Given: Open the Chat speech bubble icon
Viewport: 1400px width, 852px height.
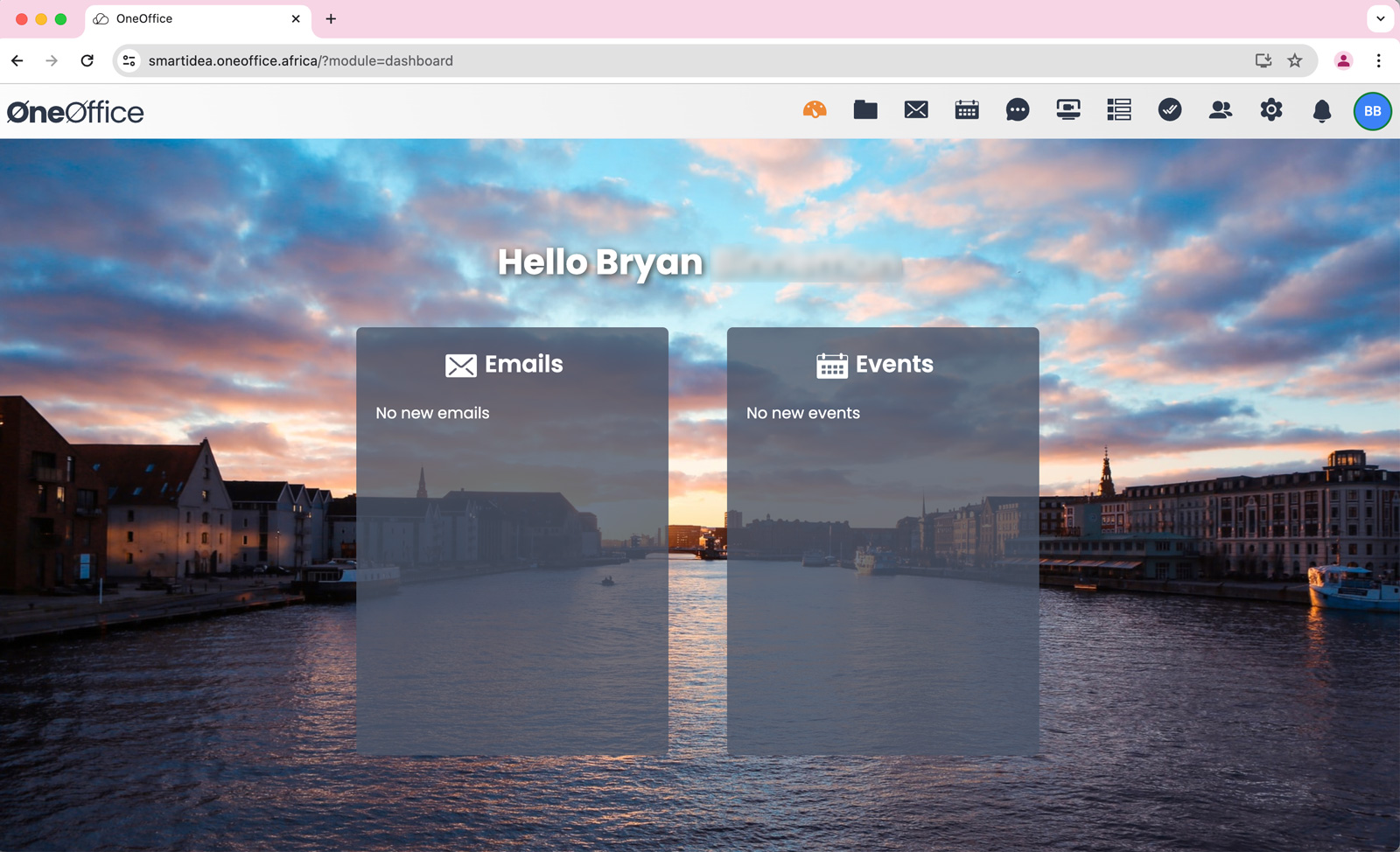Looking at the screenshot, I should coord(1018,110).
